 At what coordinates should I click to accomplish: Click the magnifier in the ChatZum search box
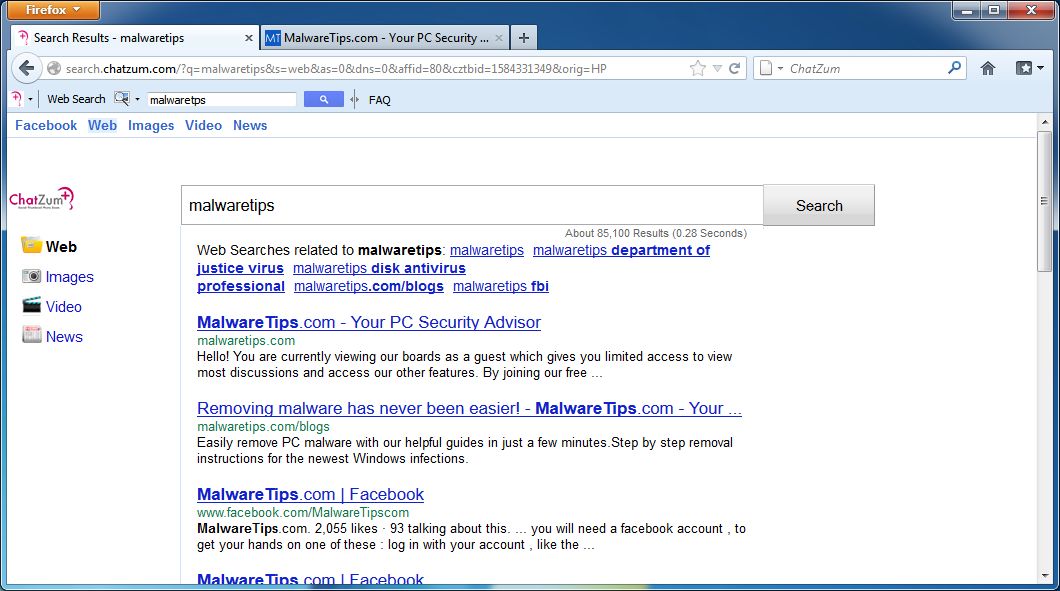[x=955, y=68]
